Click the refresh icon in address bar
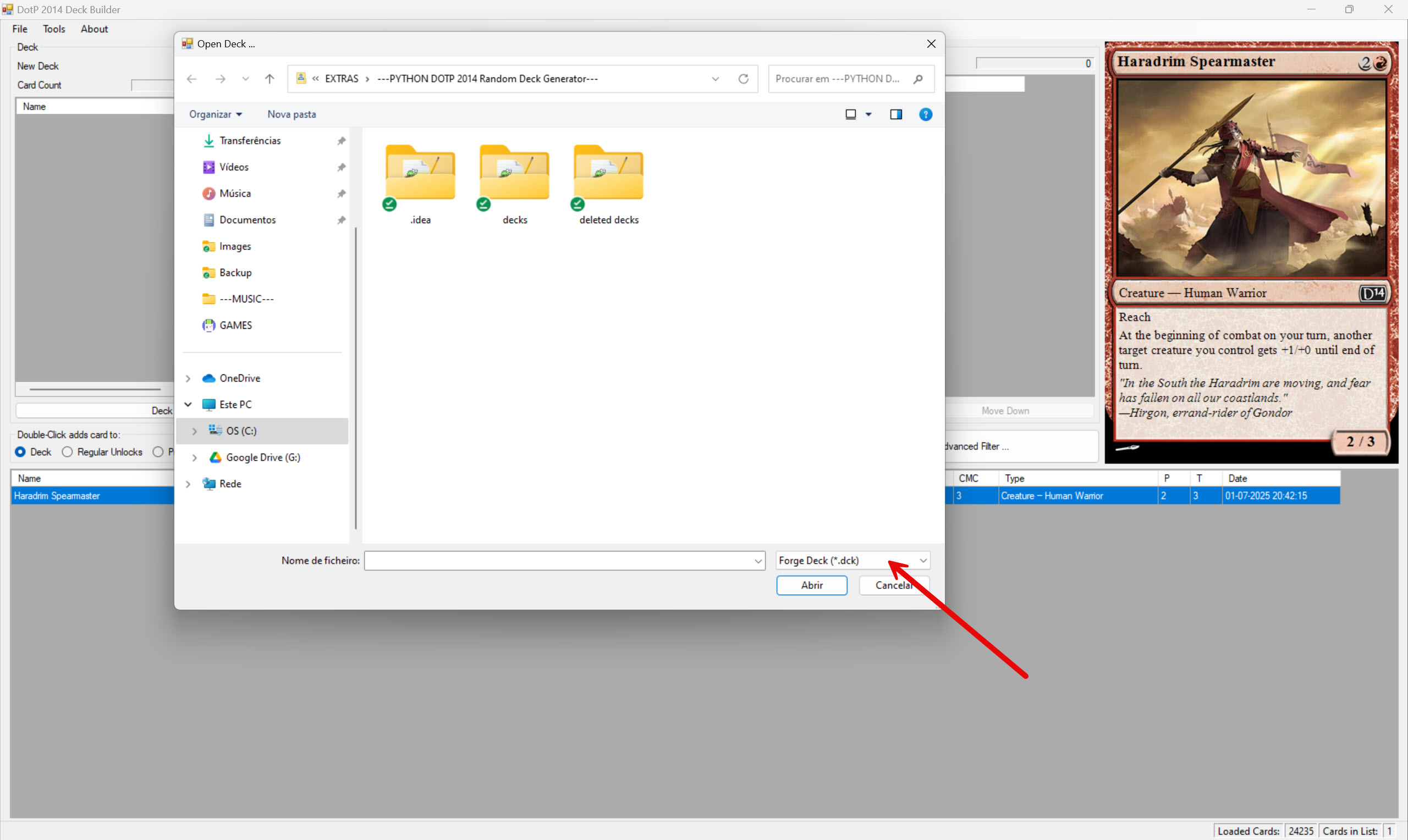 (744, 79)
